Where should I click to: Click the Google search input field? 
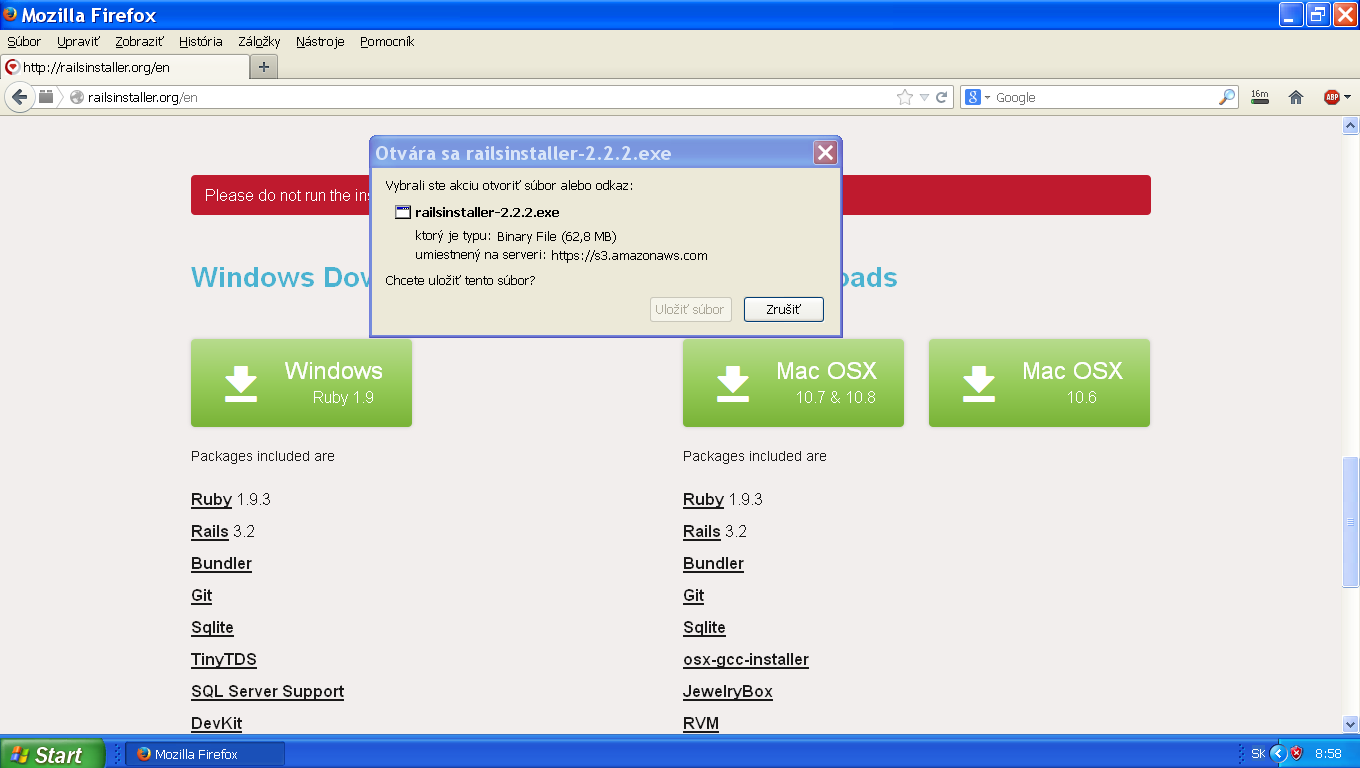pos(1105,97)
